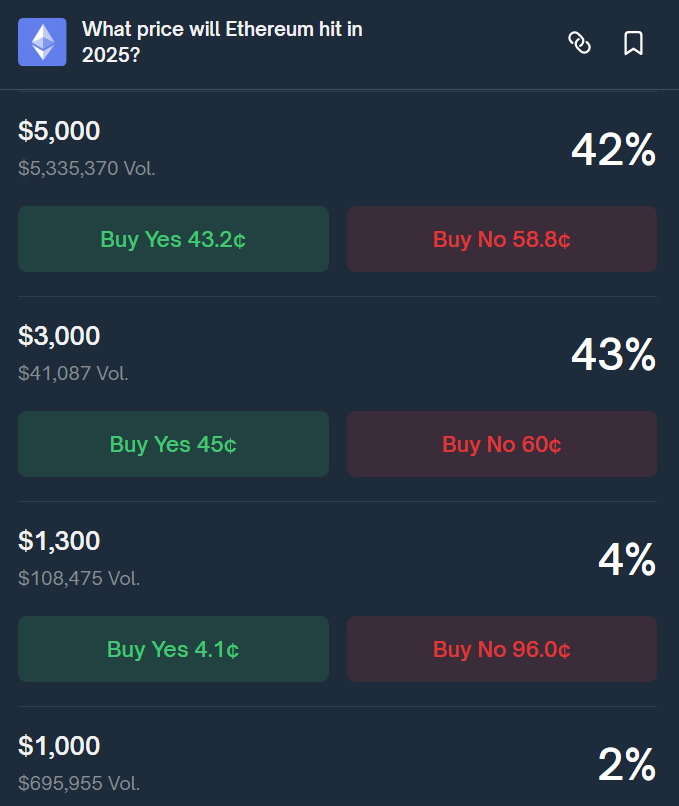679x806 pixels.
Task: Click the $695,955 volume label
Action: [71, 783]
